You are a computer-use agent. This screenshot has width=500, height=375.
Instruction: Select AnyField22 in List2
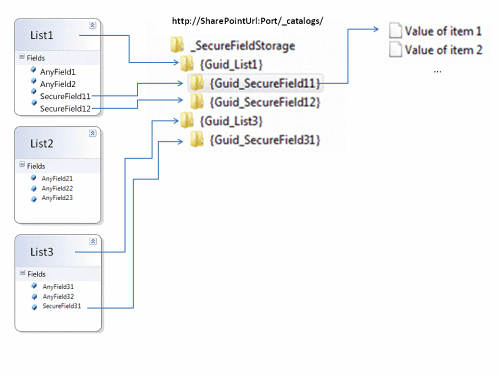coord(57,188)
